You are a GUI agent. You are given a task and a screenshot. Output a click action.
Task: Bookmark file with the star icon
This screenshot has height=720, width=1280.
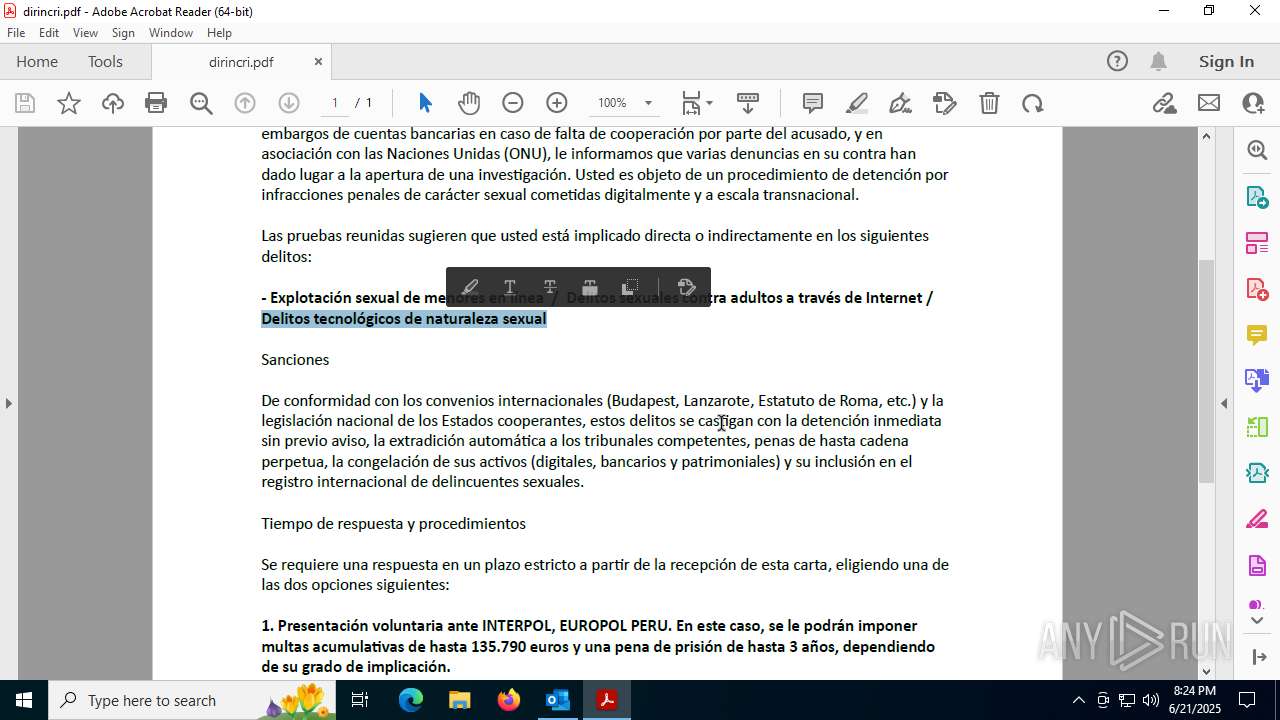click(x=69, y=103)
